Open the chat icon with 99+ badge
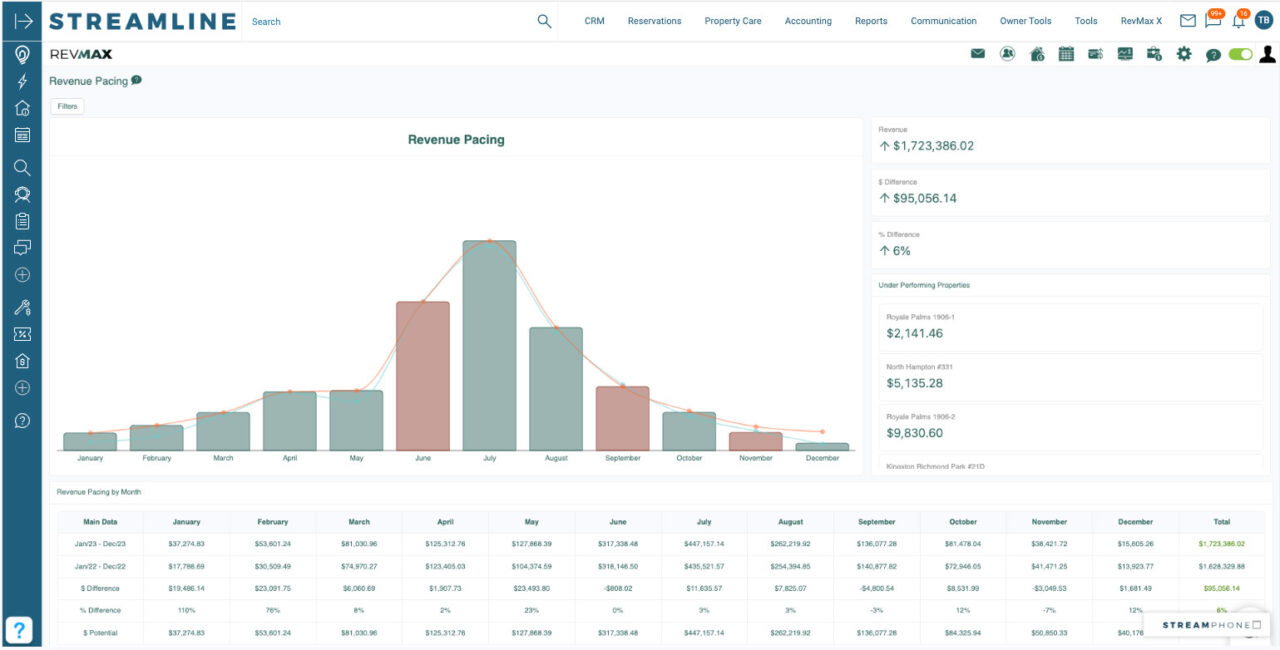Viewport: 1280px width, 650px height. (1213, 20)
